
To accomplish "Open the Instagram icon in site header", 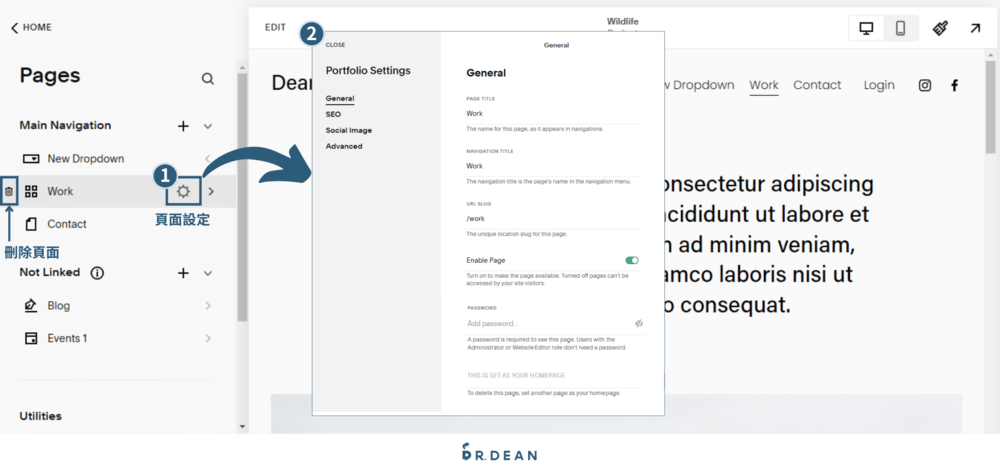I will (925, 85).
